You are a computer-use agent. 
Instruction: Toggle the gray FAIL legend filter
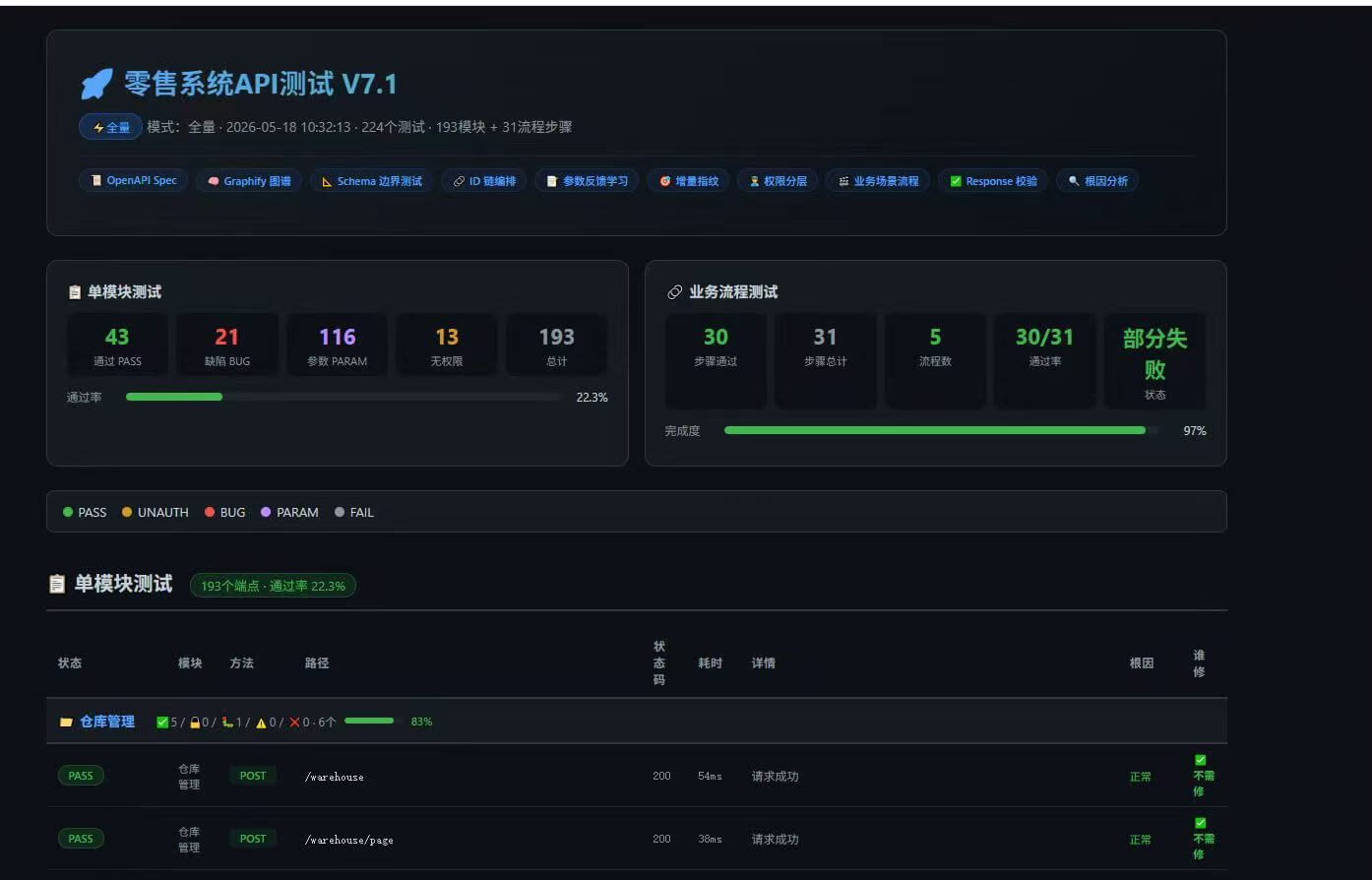(x=354, y=512)
